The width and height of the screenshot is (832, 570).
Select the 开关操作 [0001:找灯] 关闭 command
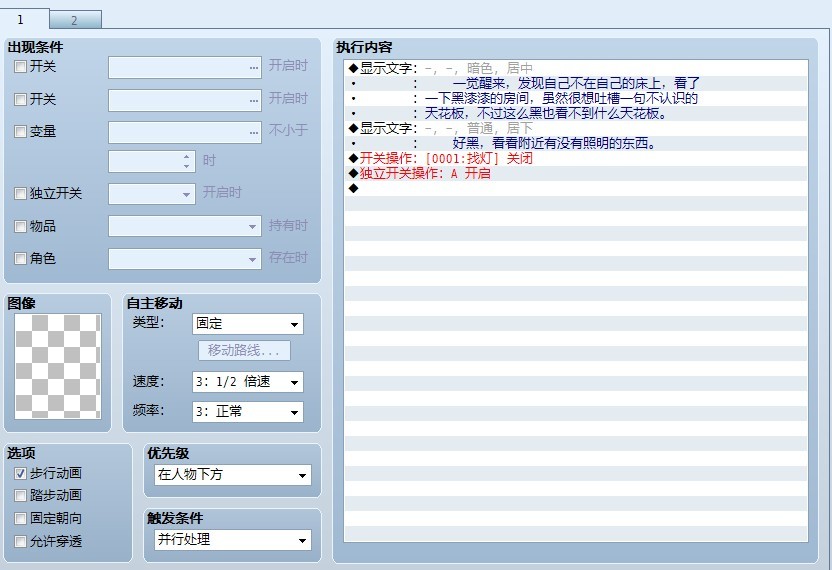576,158
